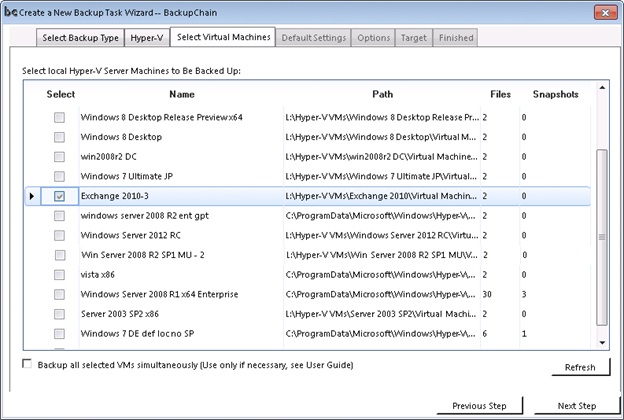Viewport: 624px width, 420px height.
Task: Click the Server 2003 SP2 x86 name cell
Action: tap(181, 314)
